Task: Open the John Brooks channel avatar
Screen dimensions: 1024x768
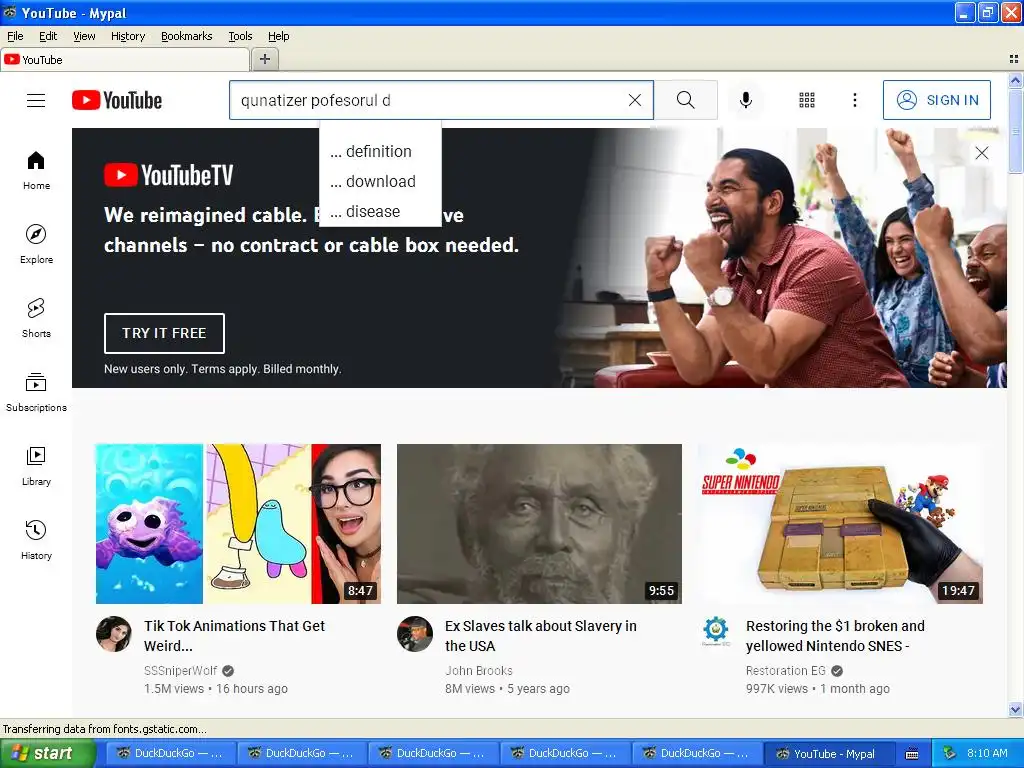Action: 415,634
